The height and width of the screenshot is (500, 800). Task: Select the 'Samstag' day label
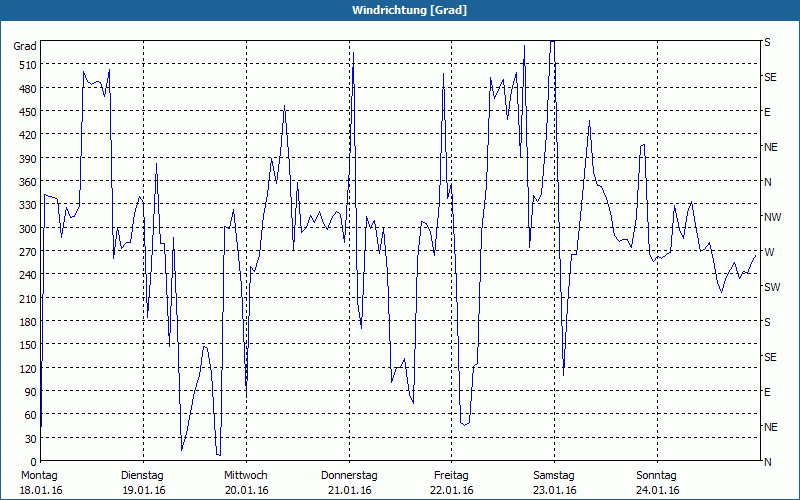pyautogui.click(x=554, y=476)
